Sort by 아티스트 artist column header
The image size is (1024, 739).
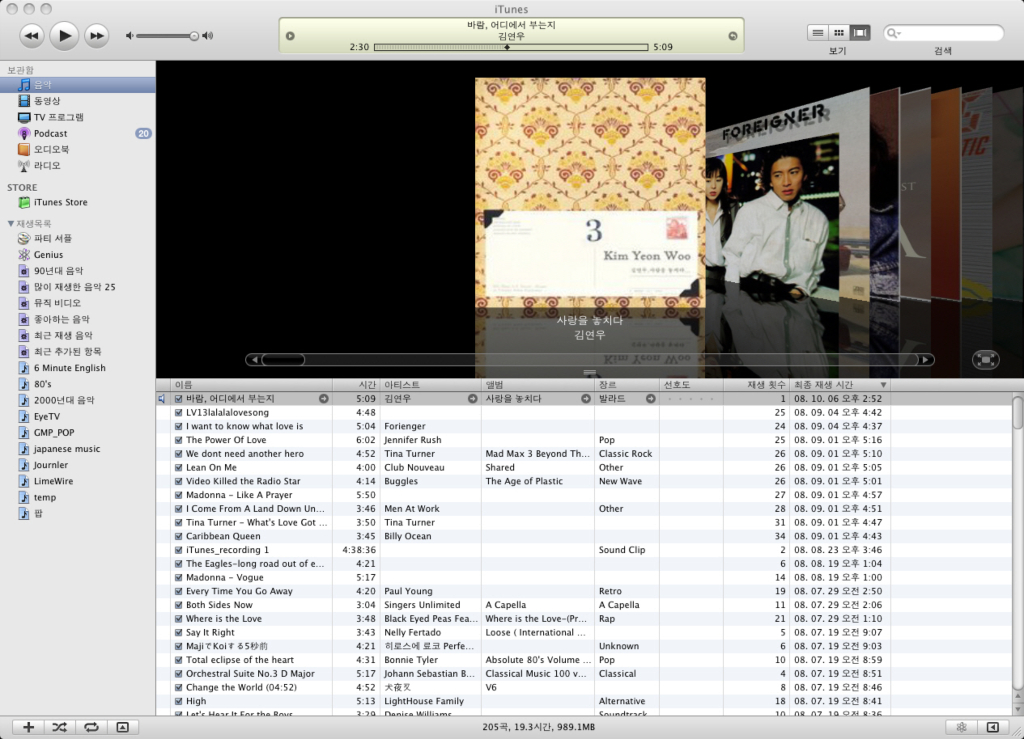pyautogui.click(x=430, y=385)
